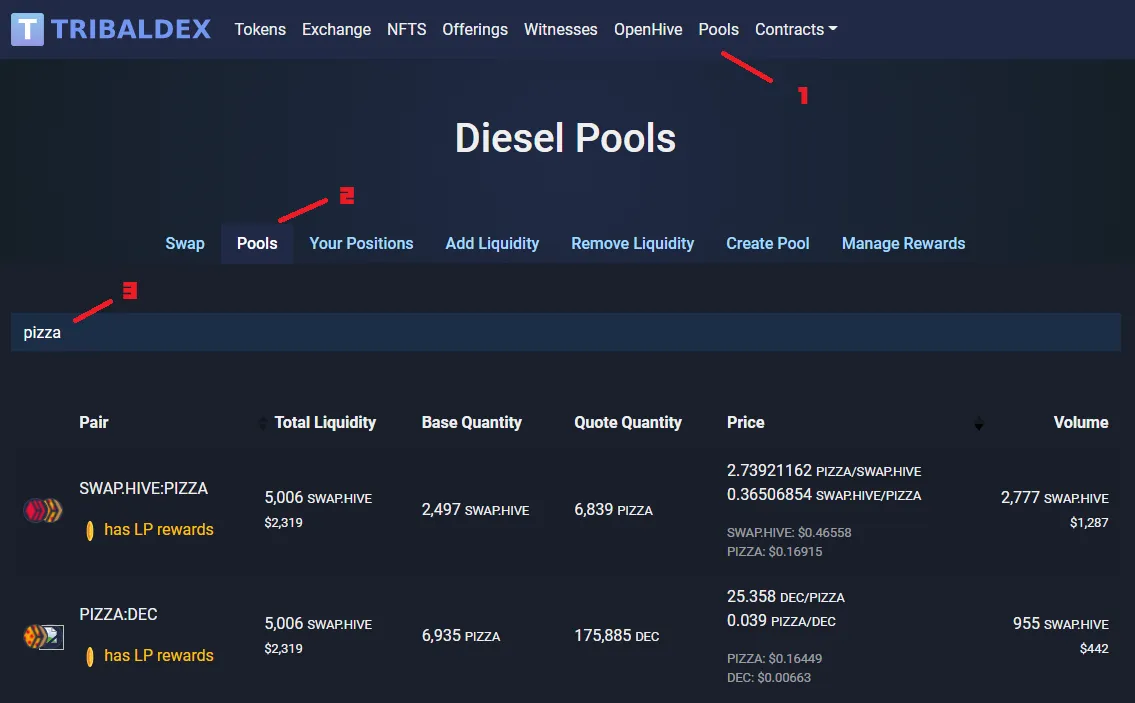Image resolution: width=1135 pixels, height=703 pixels.
Task: Click the $1,287 volume amount
Action: [x=1089, y=522]
